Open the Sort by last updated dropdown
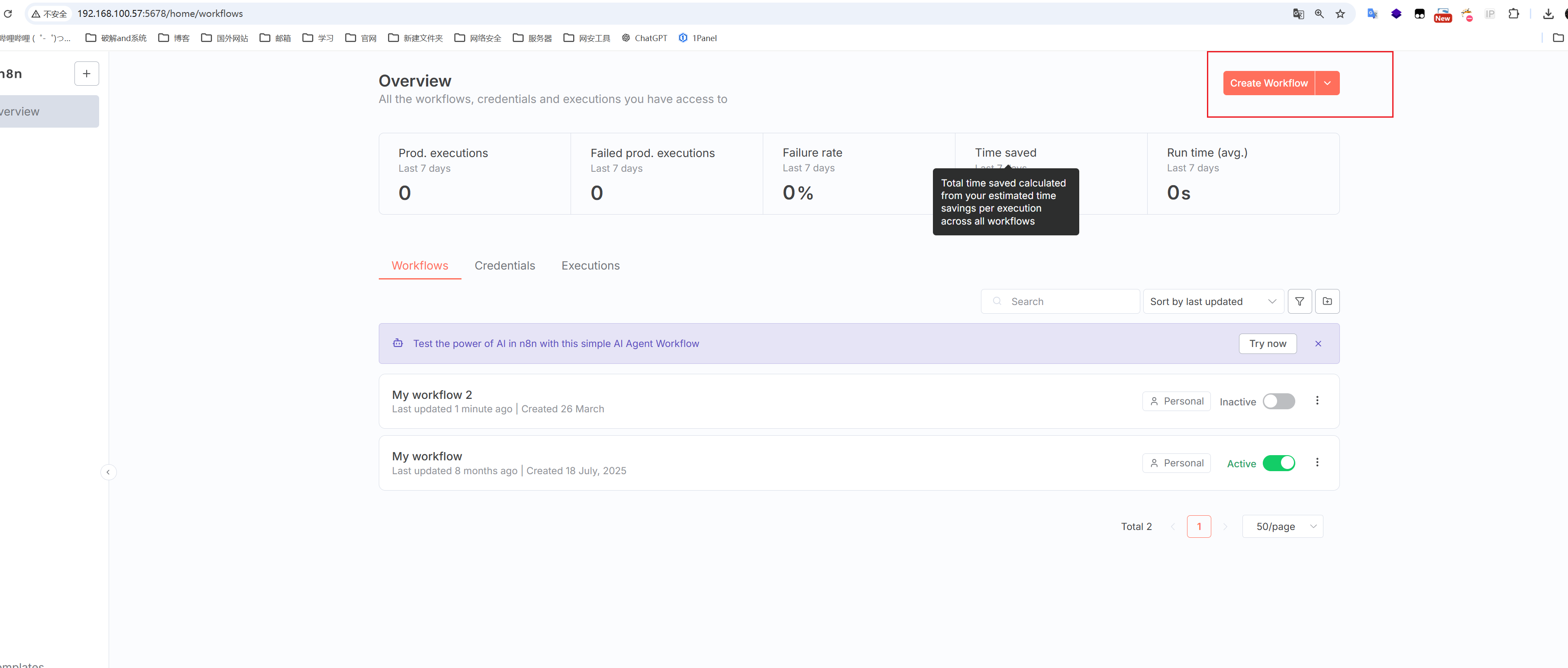The image size is (1568, 668). coord(1213,301)
